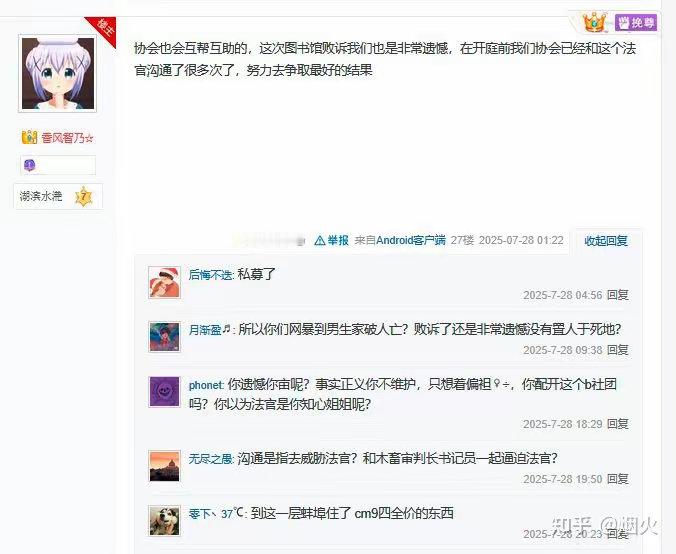The height and width of the screenshot is (554, 676).
Task: Reply to 后悔不迭's comment
Action: coord(617,295)
